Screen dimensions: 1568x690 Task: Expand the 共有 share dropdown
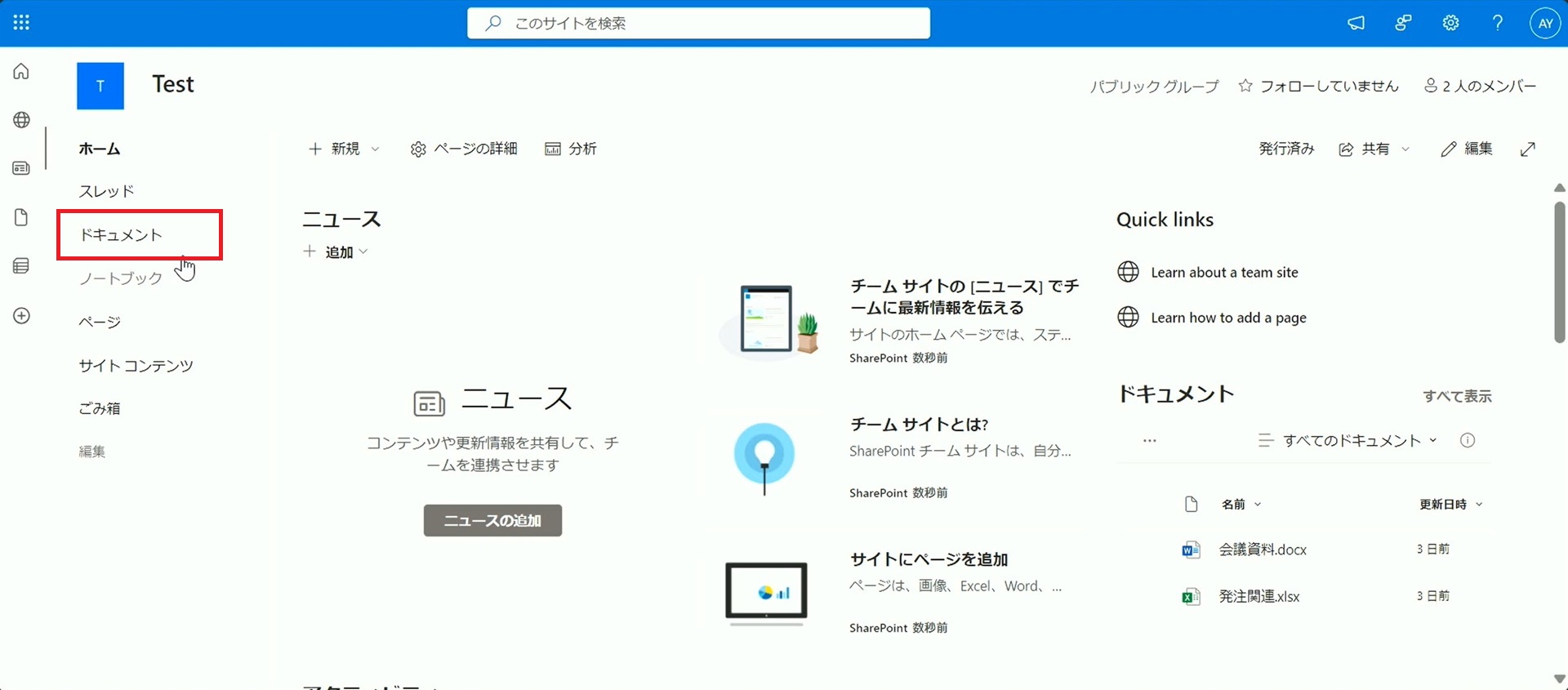[x=1374, y=149]
